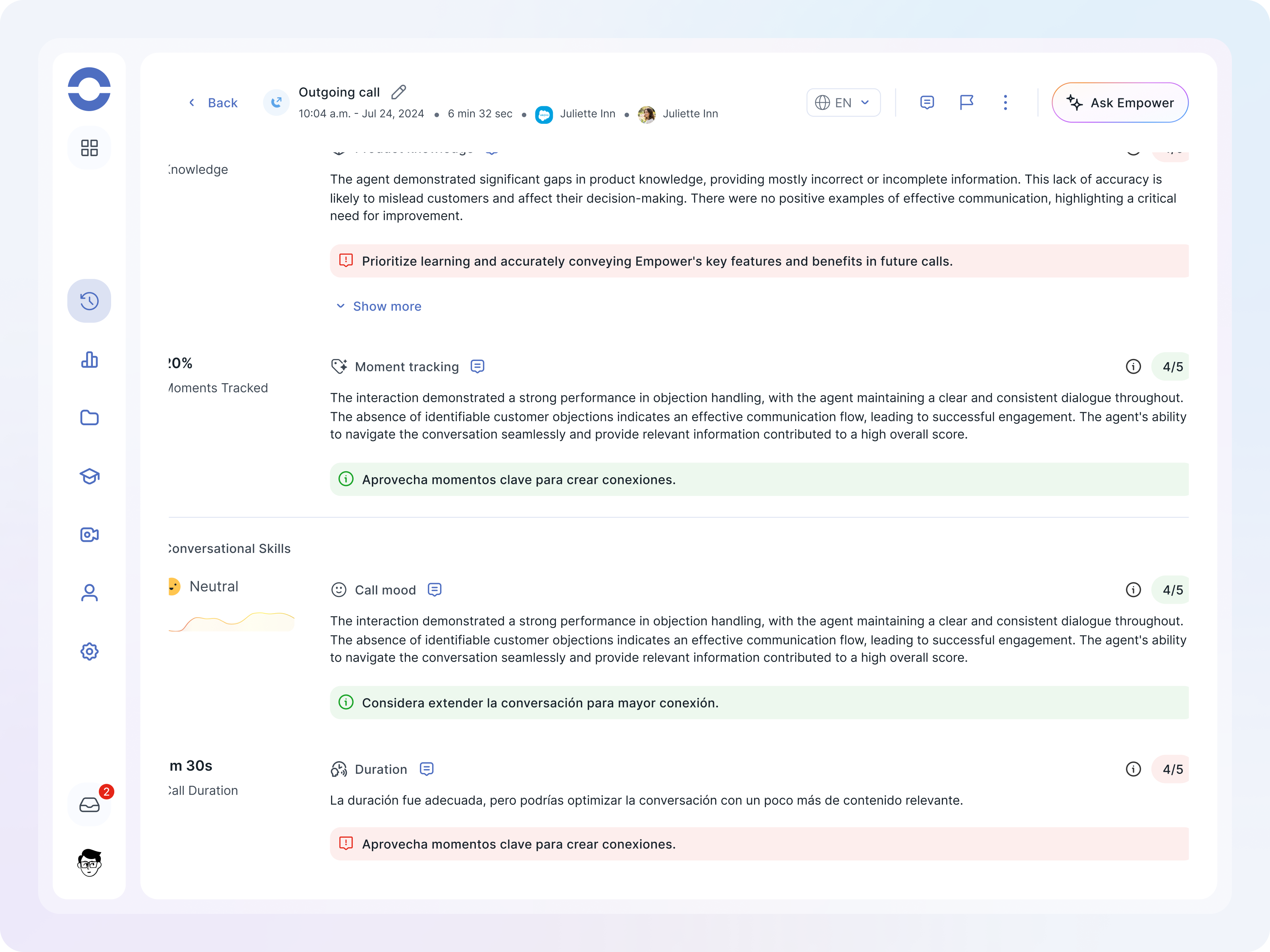Image resolution: width=1270 pixels, height=952 pixels.
Task: Click the user avatar at sidebar bottom
Action: (89, 862)
